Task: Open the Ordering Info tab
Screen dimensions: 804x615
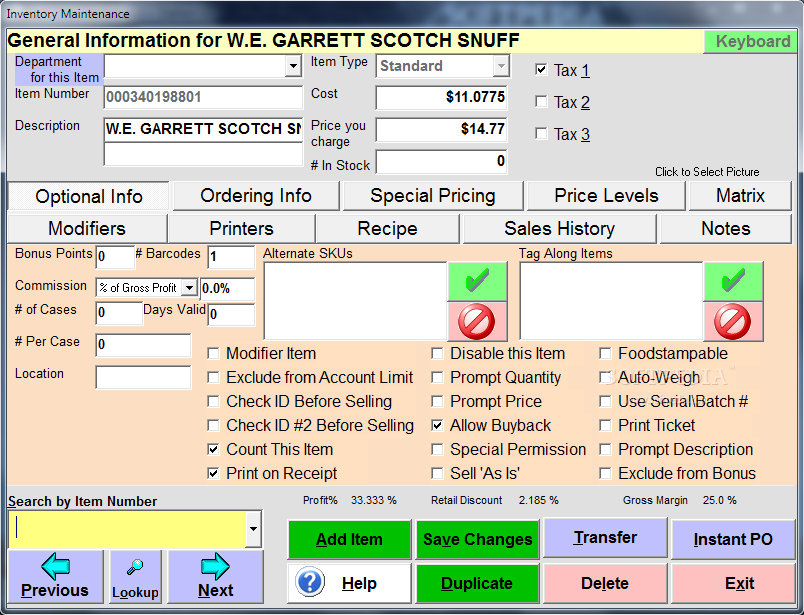Action: click(x=256, y=195)
